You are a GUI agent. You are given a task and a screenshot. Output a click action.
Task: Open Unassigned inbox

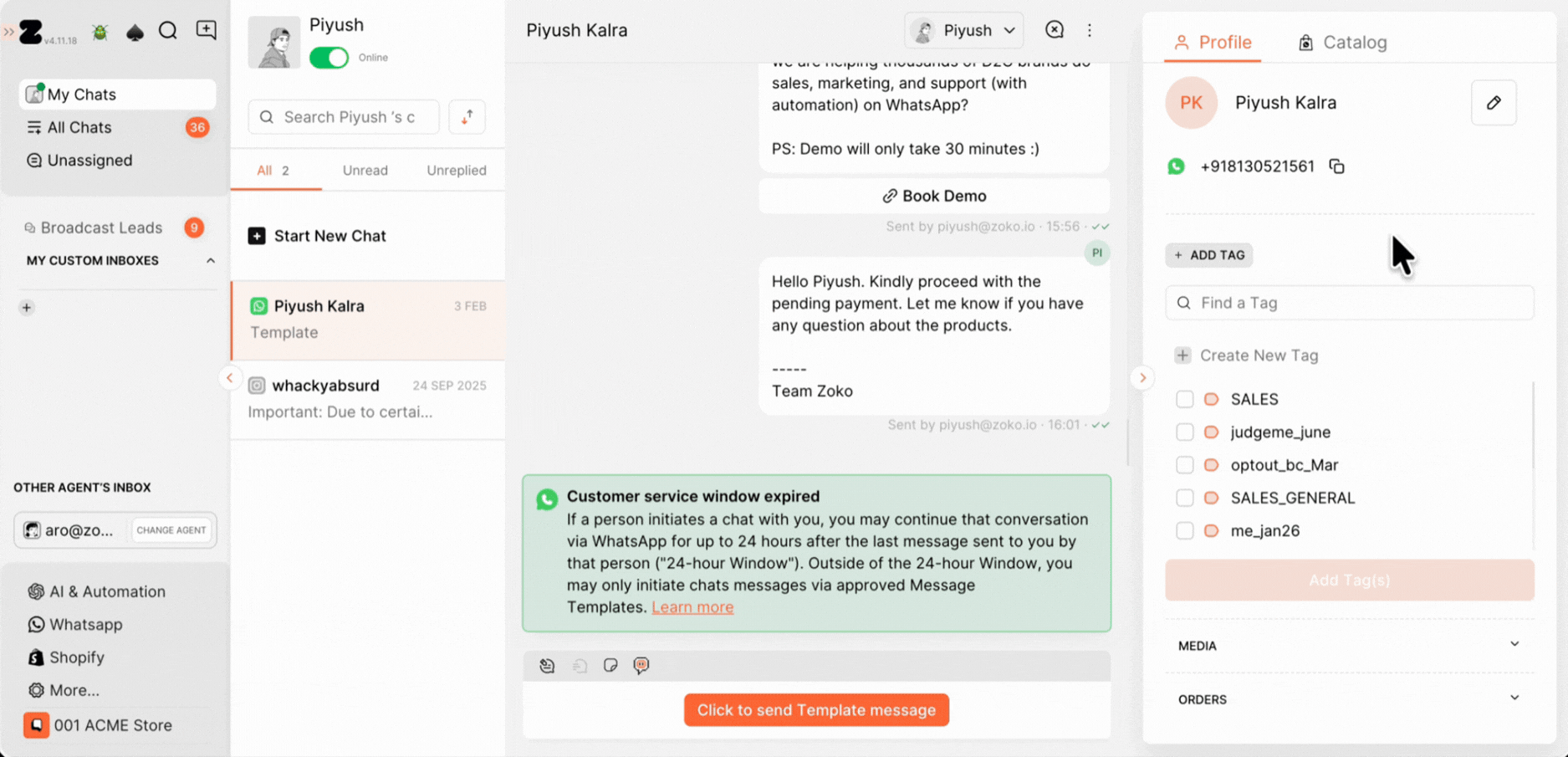(x=117, y=161)
